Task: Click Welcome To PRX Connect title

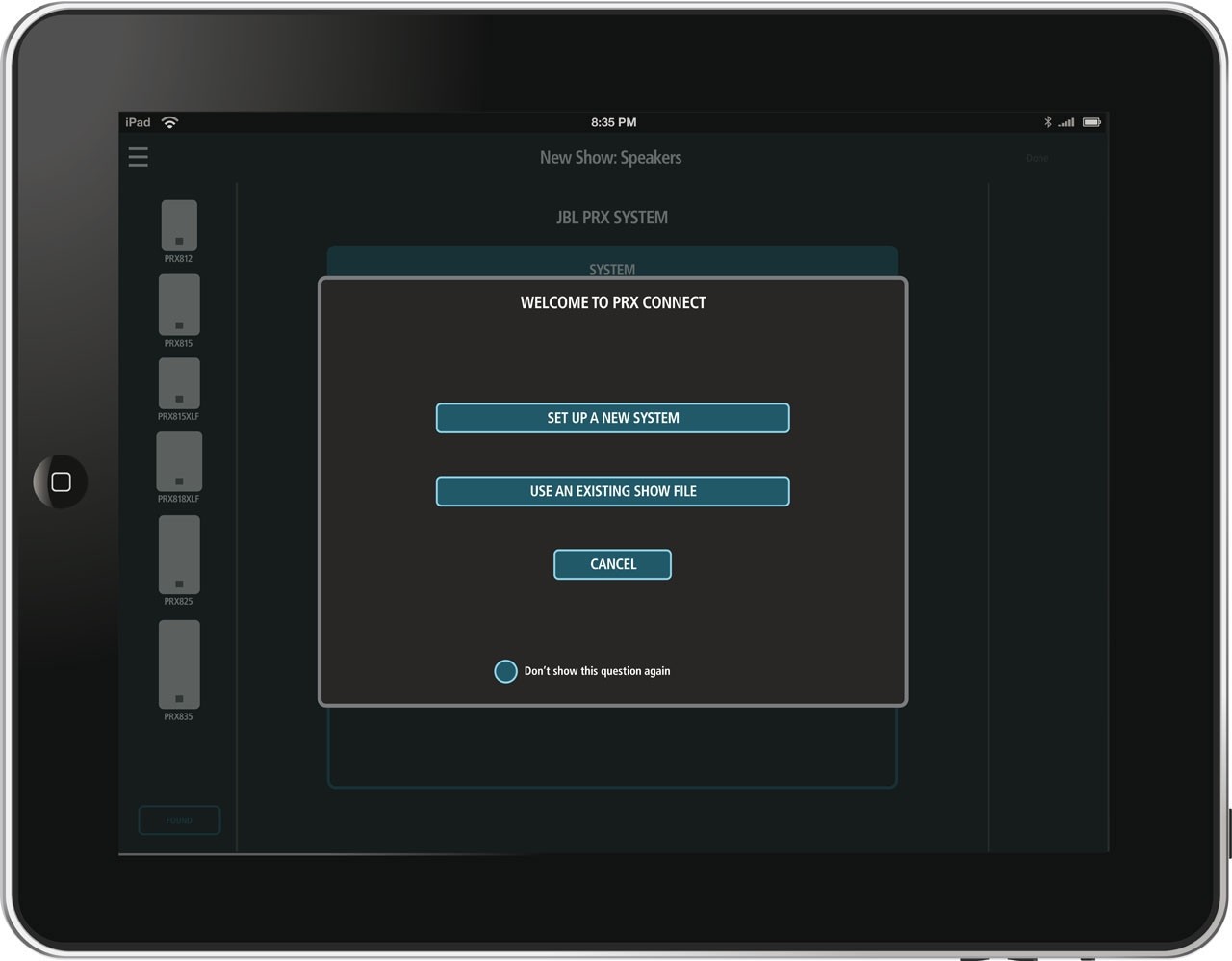Action: click(x=613, y=302)
